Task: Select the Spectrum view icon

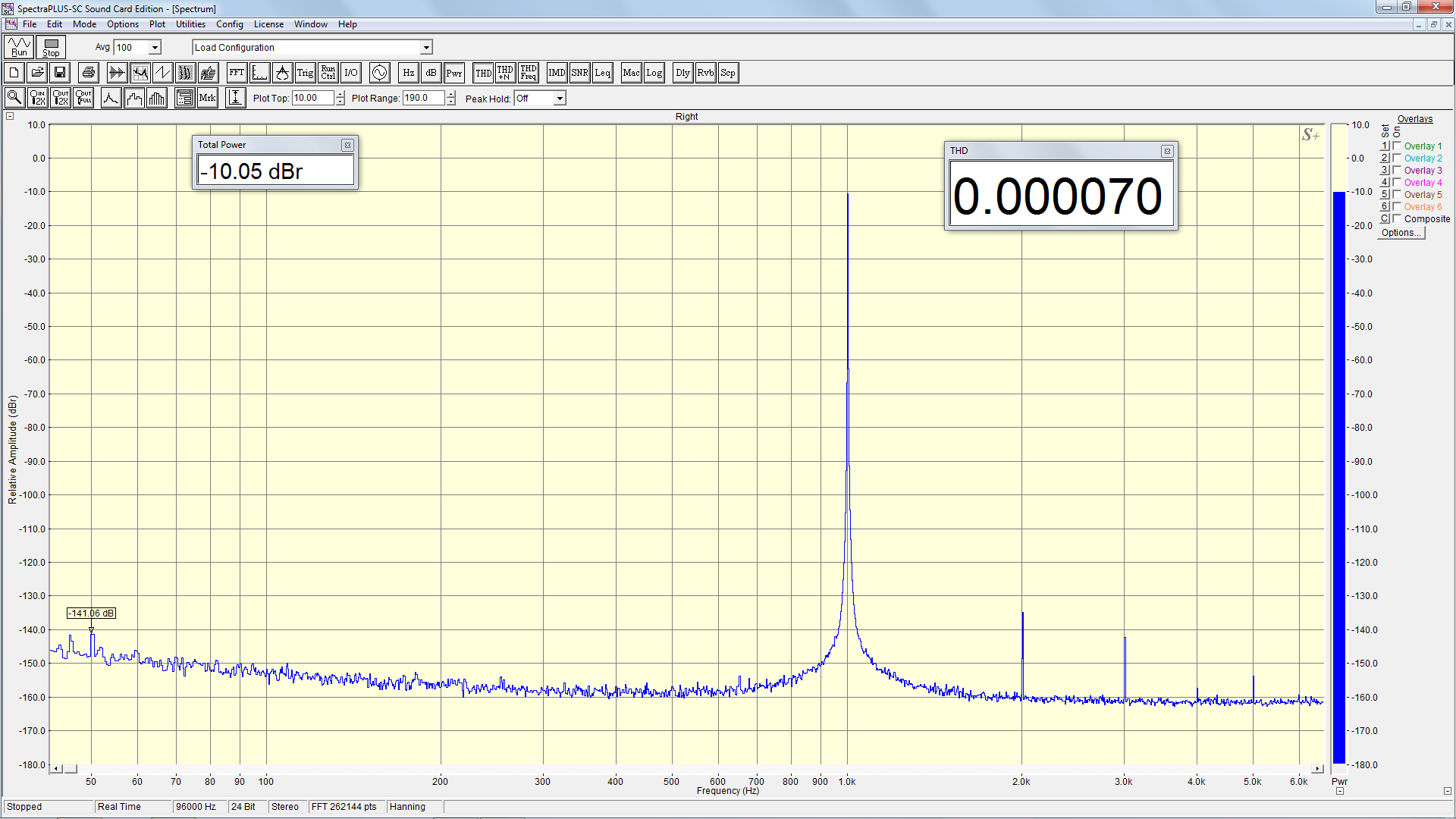Action: pyautogui.click(x=140, y=73)
